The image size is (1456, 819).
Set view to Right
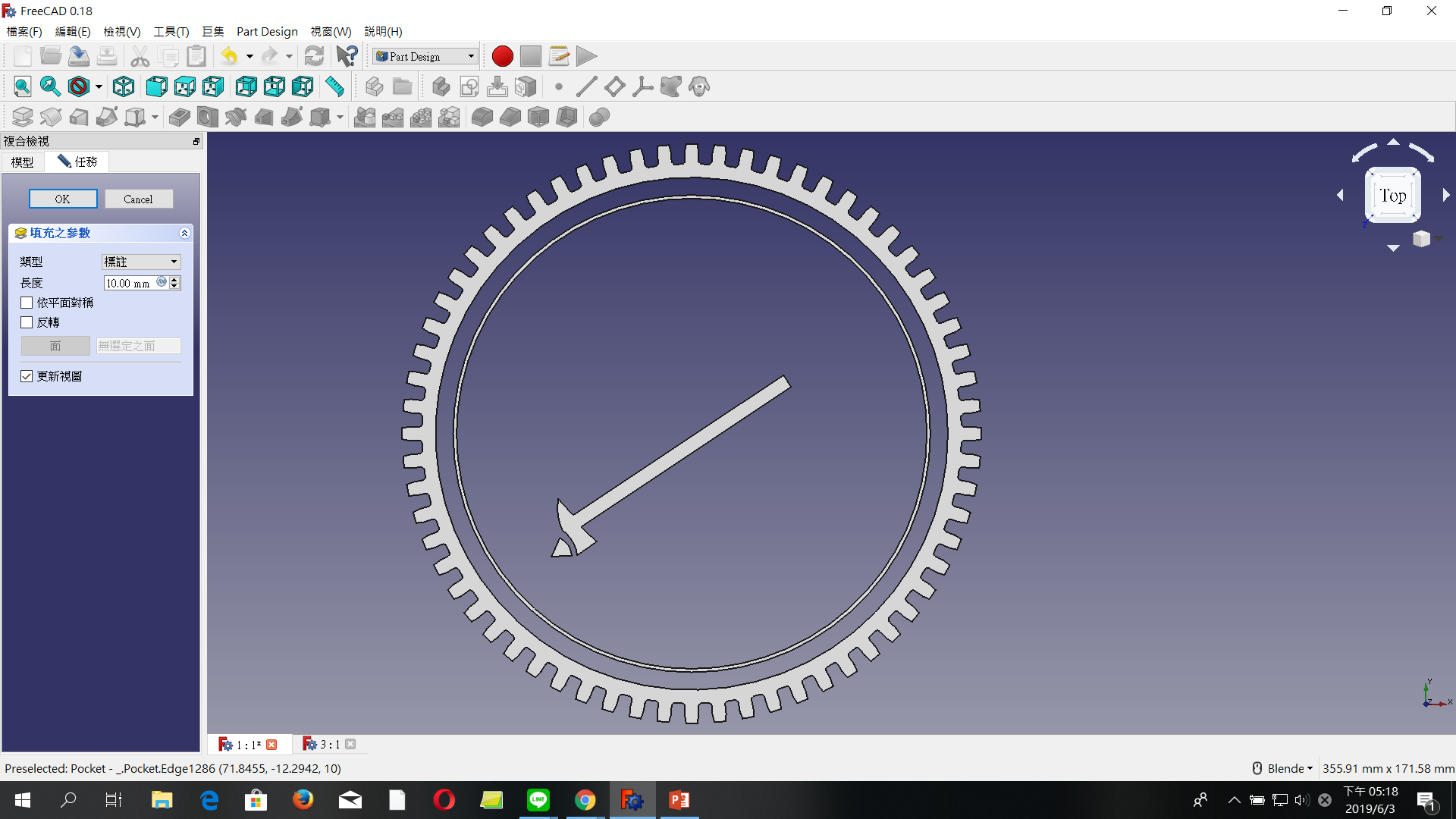tap(213, 86)
